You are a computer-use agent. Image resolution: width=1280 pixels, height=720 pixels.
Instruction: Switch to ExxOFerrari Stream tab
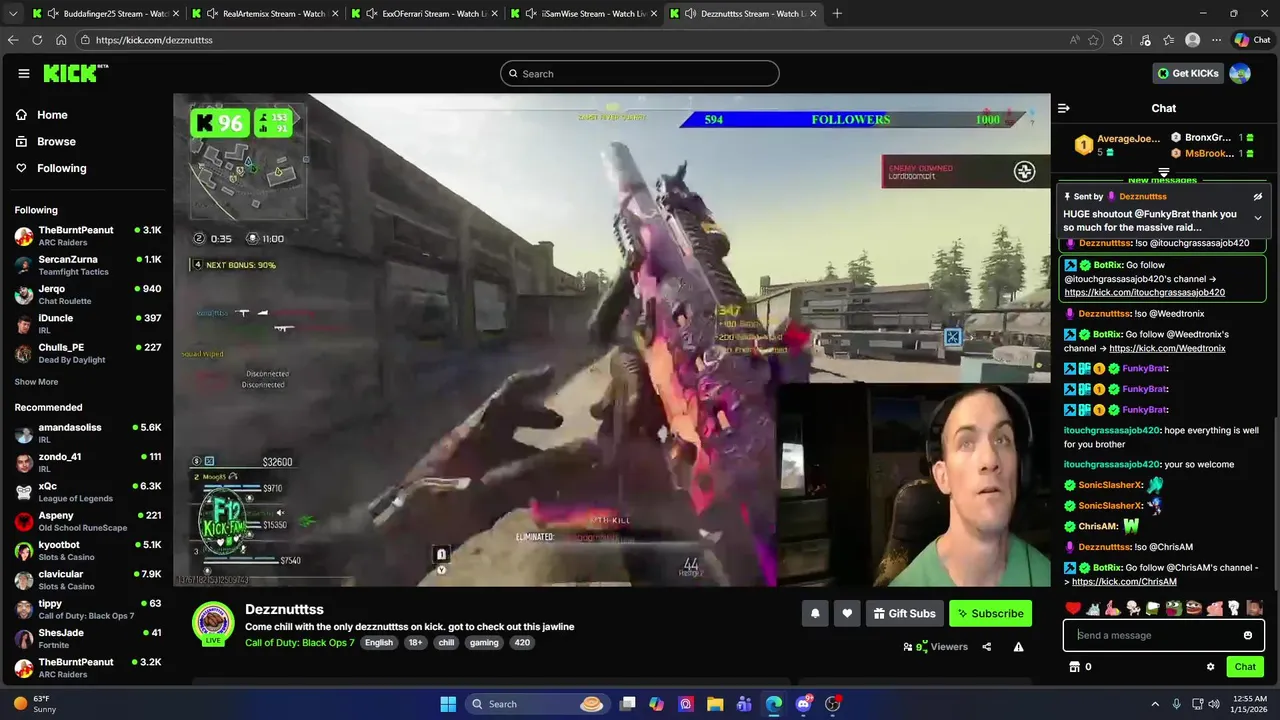point(424,13)
